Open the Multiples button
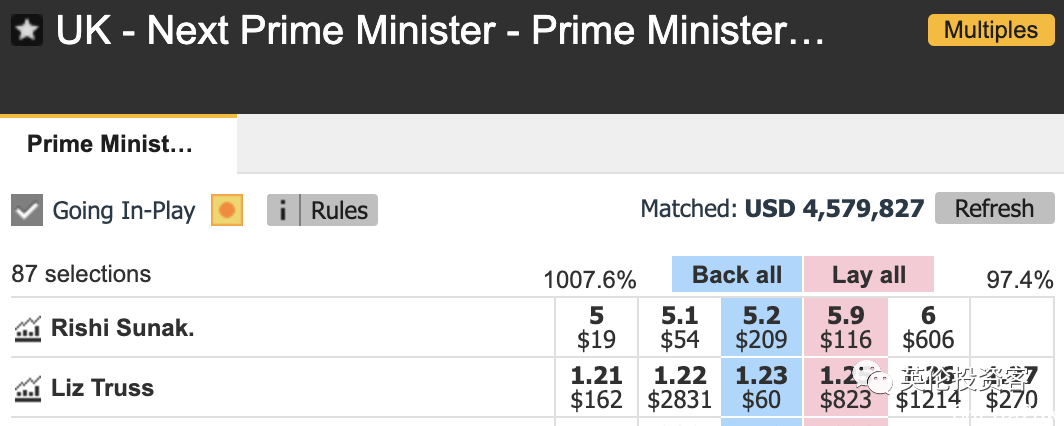This screenshot has width=1064, height=426. click(x=991, y=30)
